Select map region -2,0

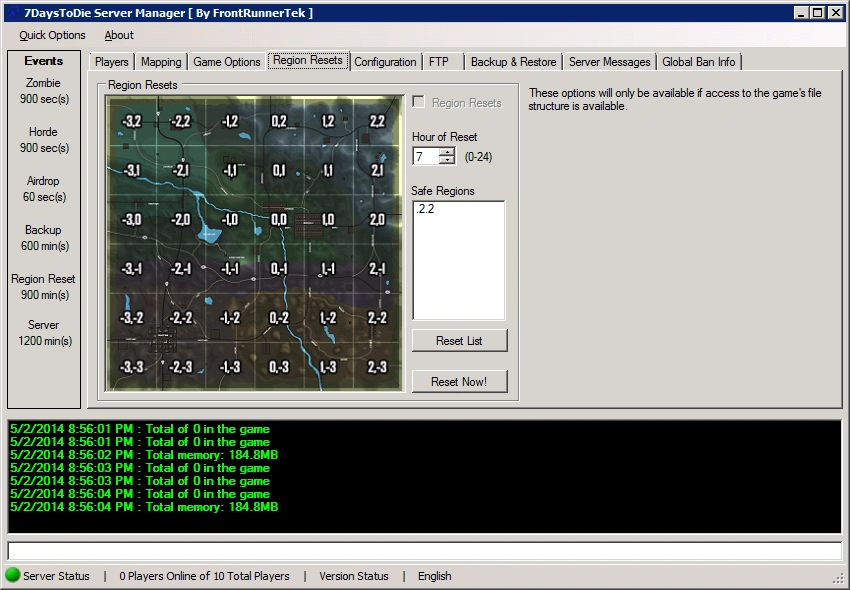click(181, 220)
